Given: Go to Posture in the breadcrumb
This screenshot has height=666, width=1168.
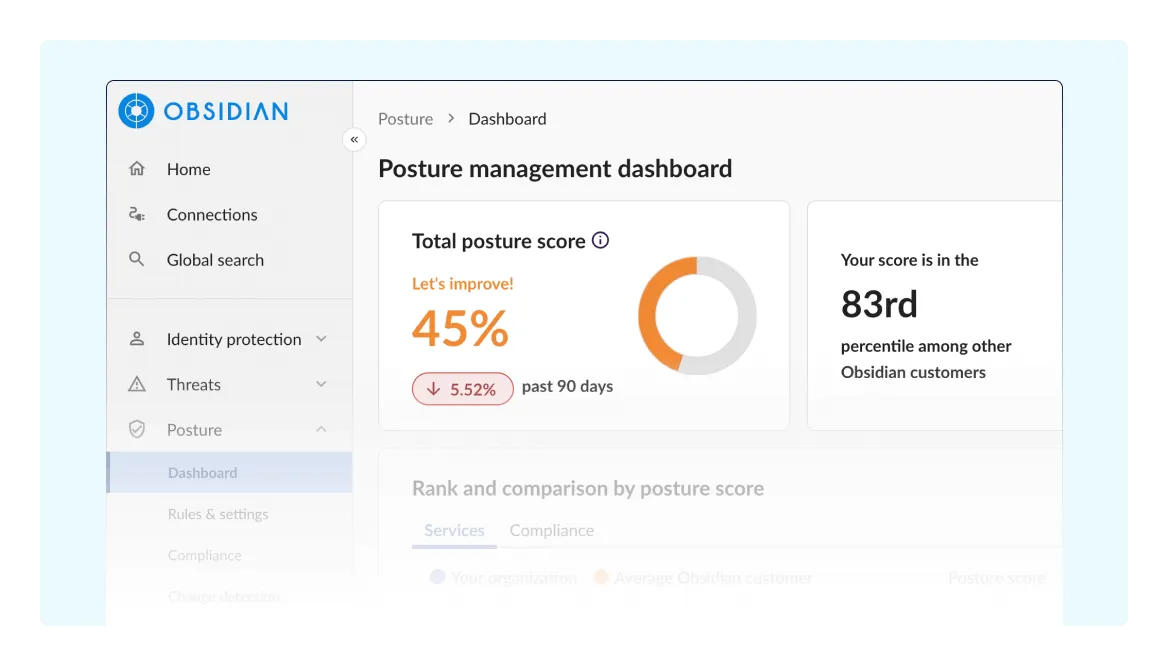Looking at the screenshot, I should click(x=405, y=118).
